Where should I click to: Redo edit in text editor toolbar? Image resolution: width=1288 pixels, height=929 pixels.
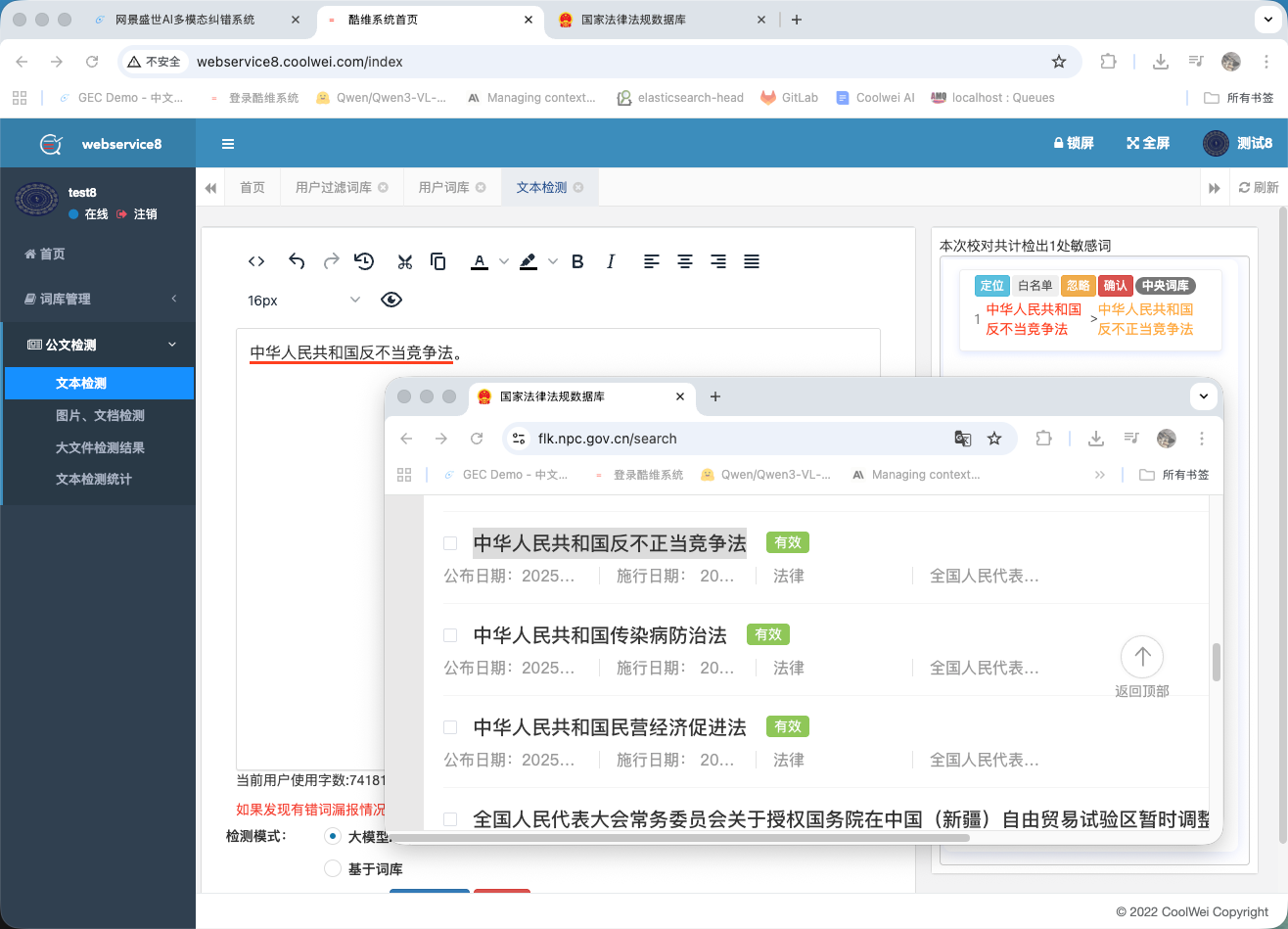332,261
